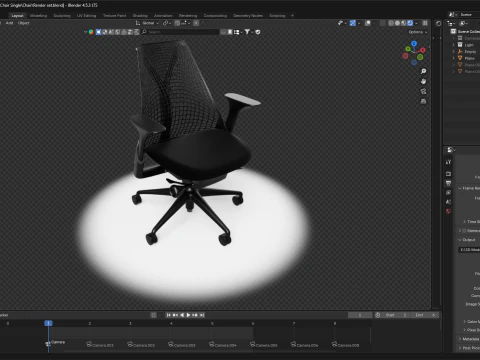This screenshot has width=480, height=360.
Task: Switch to wireframe viewport shading
Action: [x=391, y=23]
